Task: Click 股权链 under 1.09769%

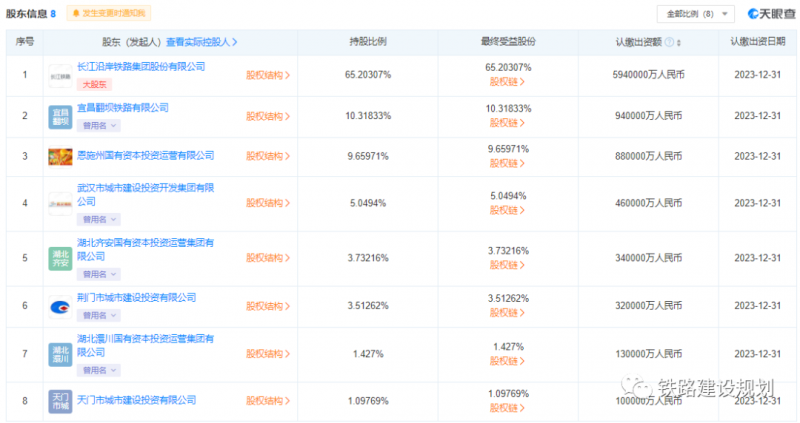Action: click(x=507, y=408)
